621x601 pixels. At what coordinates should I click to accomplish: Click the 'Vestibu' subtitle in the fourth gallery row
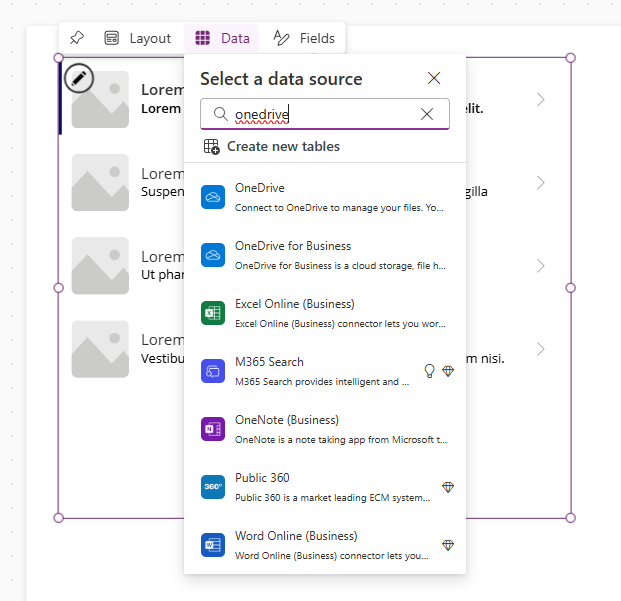click(x=162, y=358)
